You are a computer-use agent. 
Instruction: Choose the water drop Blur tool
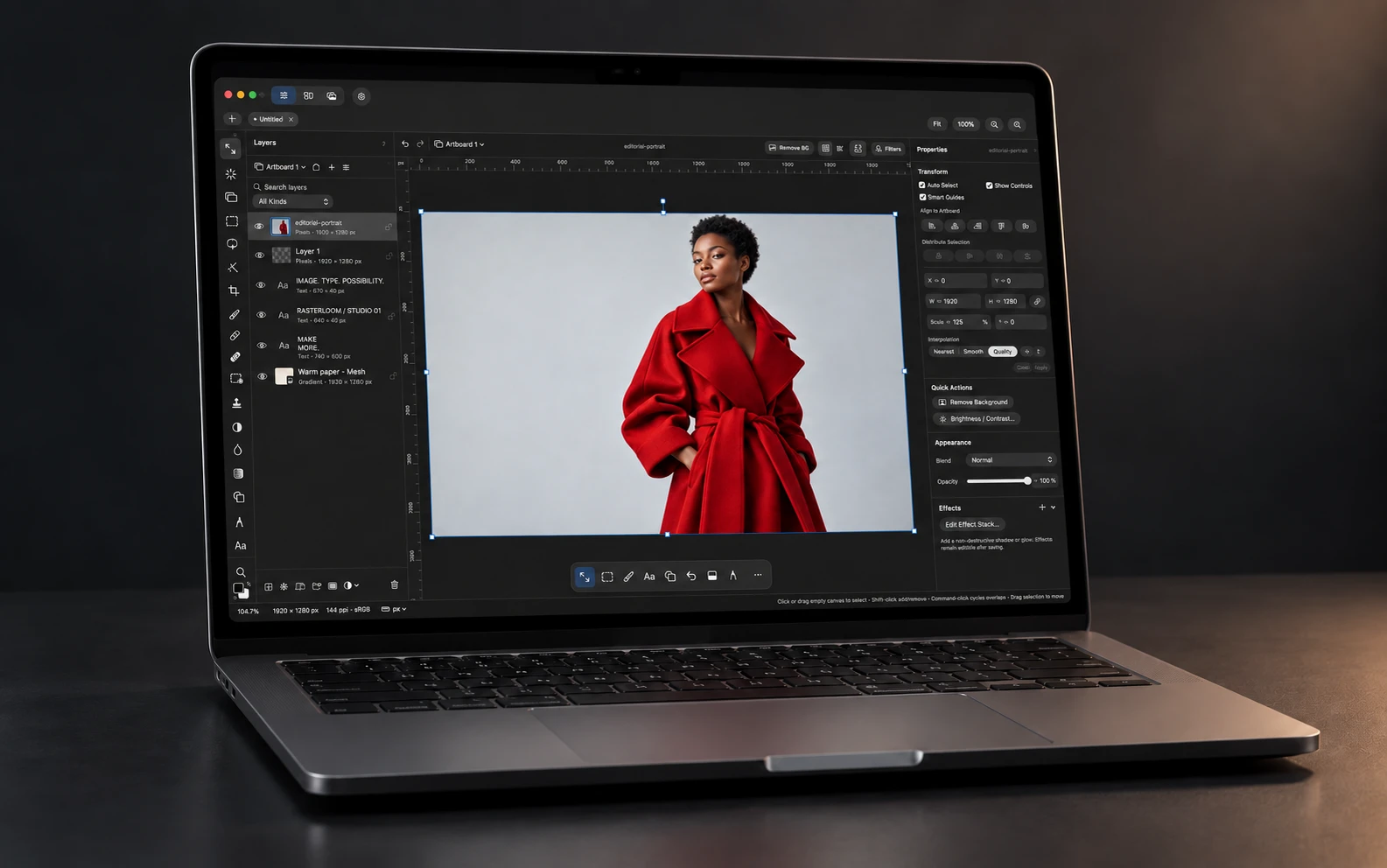coord(237,450)
